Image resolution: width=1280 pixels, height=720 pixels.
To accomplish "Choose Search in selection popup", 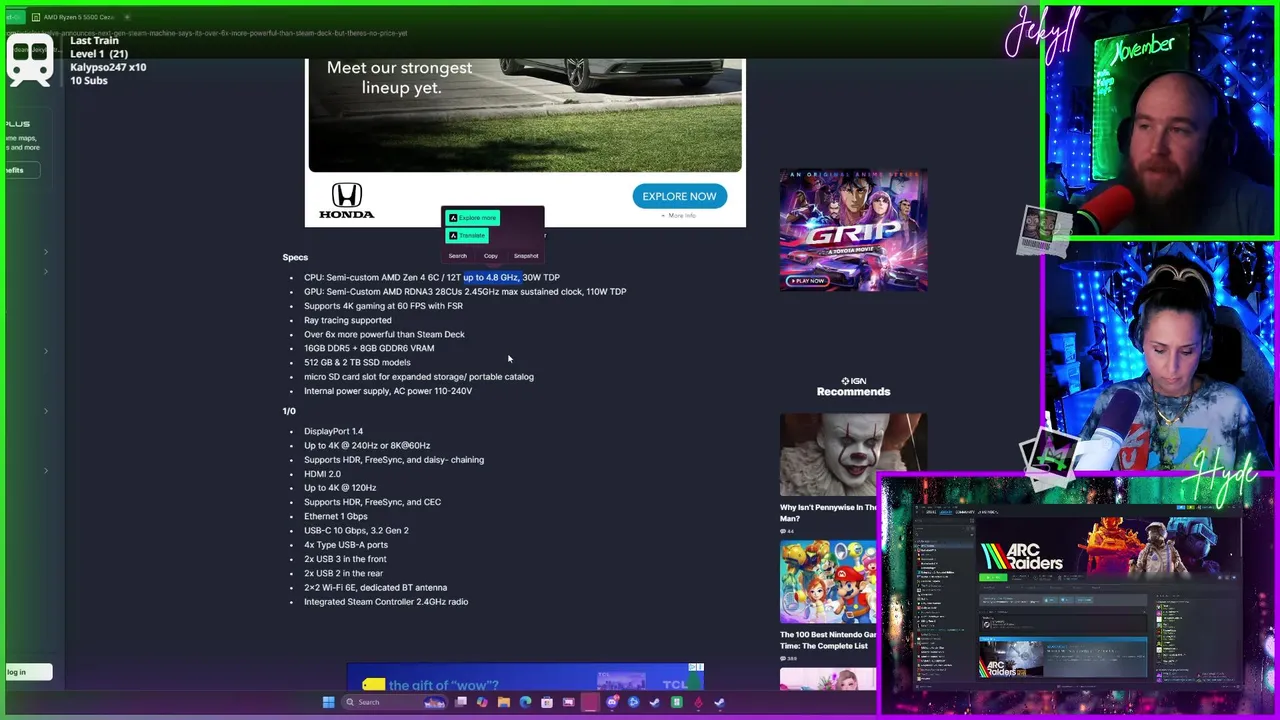I will pos(457,256).
